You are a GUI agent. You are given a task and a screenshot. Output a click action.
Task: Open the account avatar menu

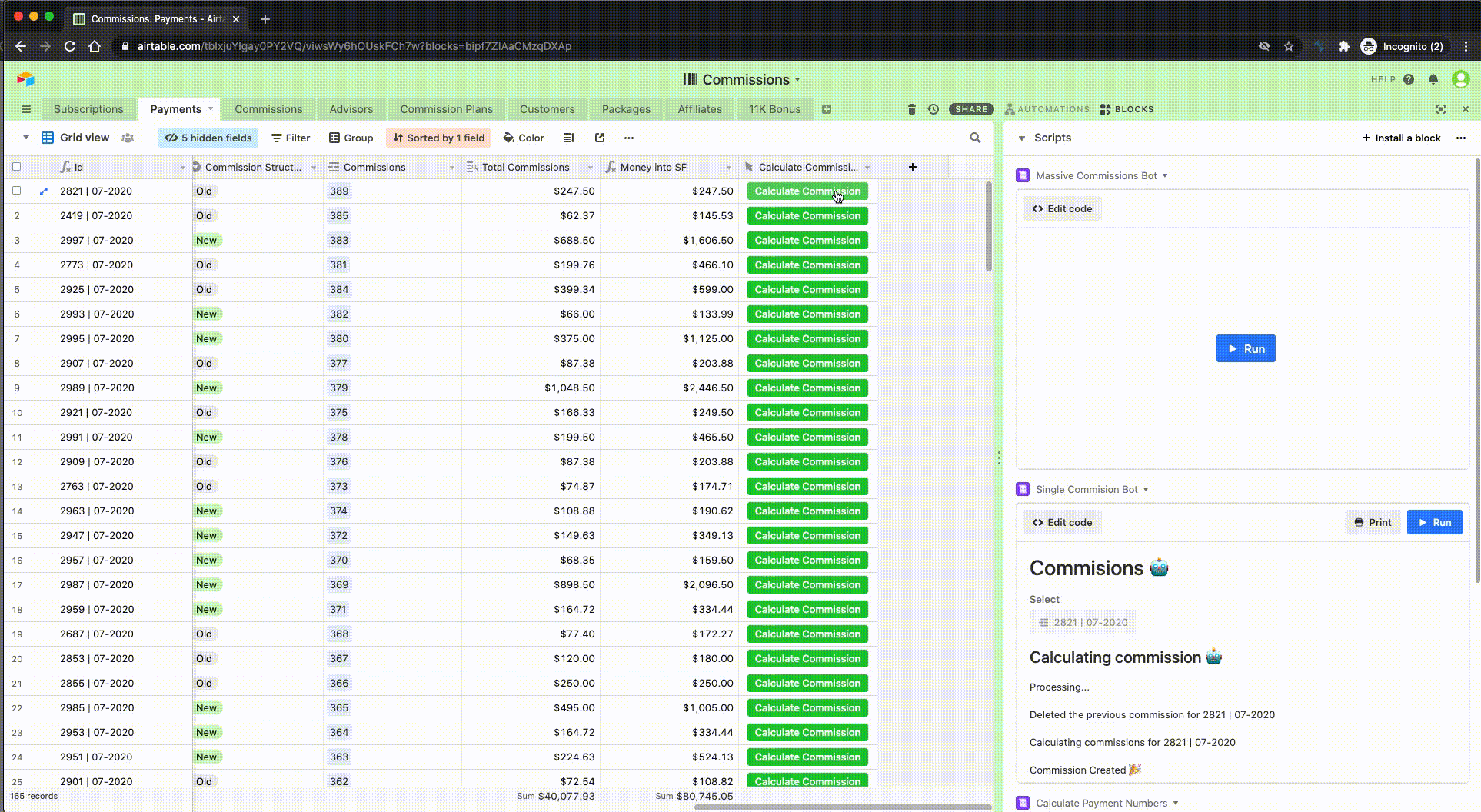(x=1461, y=79)
